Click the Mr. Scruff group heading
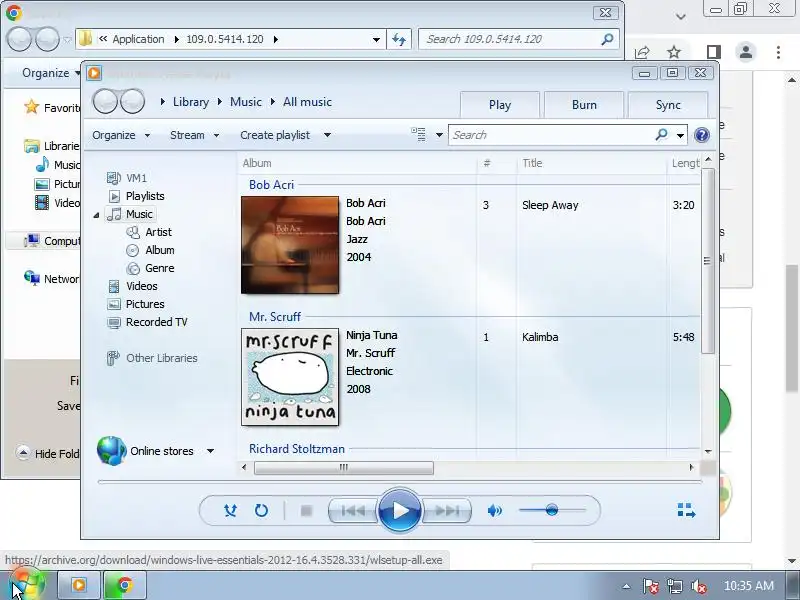 coord(275,317)
